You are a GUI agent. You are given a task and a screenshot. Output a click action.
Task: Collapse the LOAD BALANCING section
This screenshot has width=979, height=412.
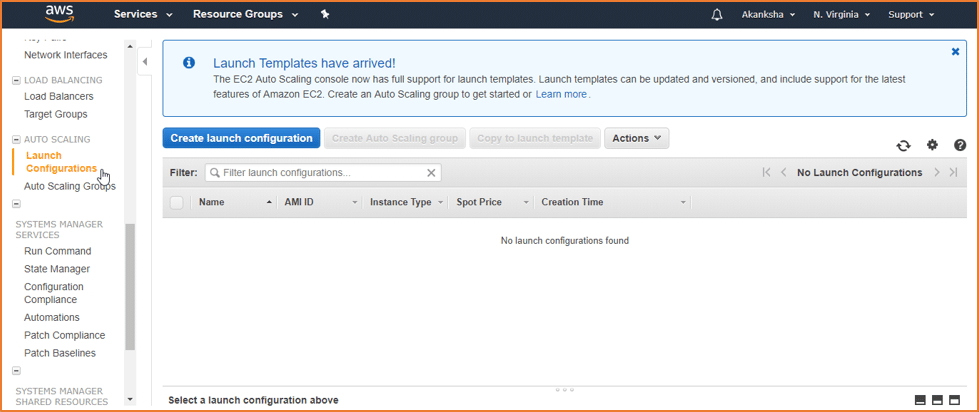(x=17, y=81)
